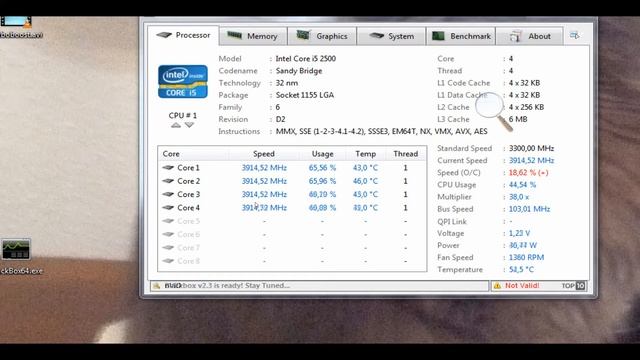Click CPU Usage value 44,54 %

coord(522,185)
